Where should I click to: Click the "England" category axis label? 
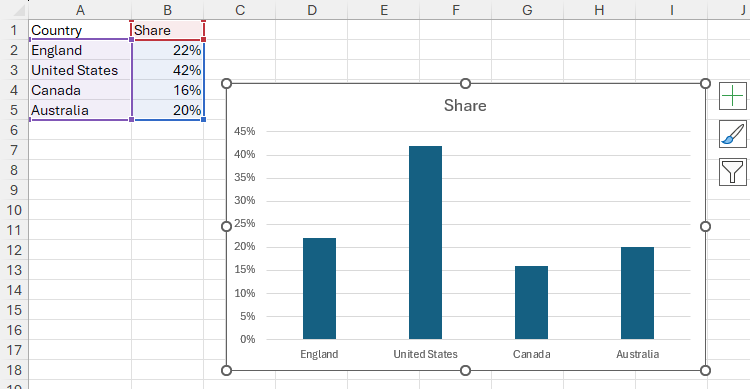[x=319, y=354]
